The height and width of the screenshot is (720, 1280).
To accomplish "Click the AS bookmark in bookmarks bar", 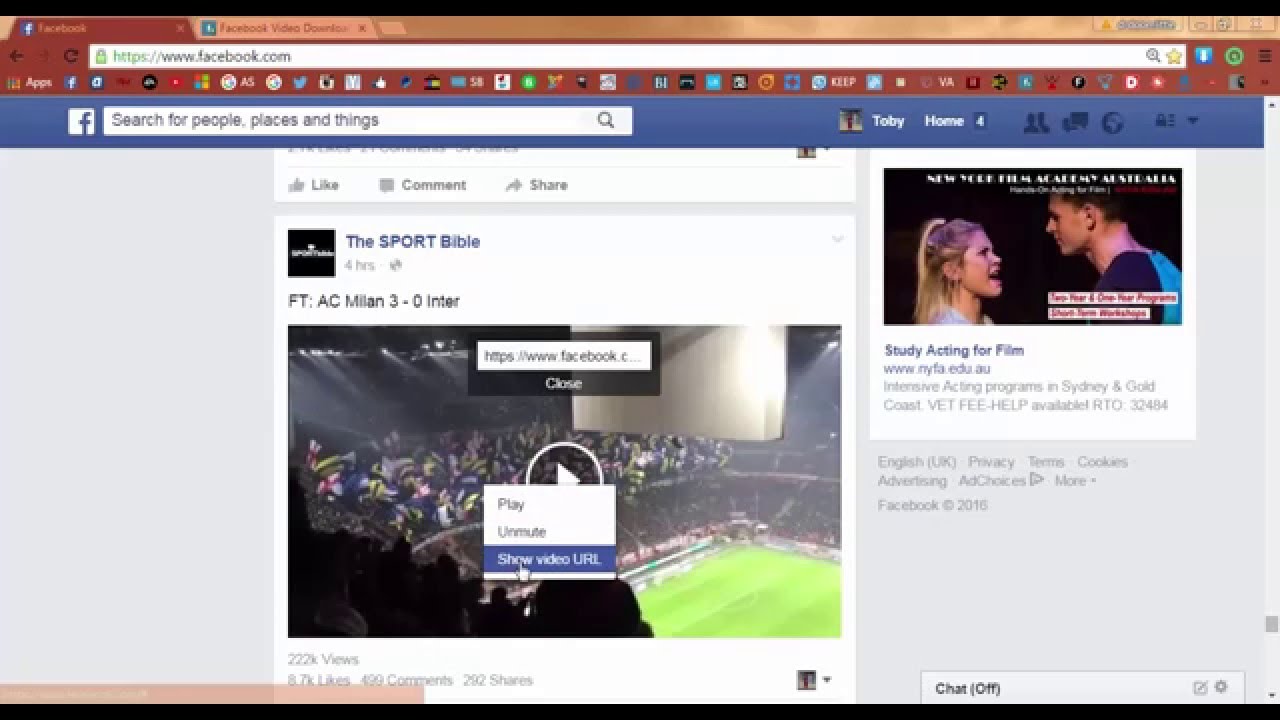I will click(x=237, y=82).
